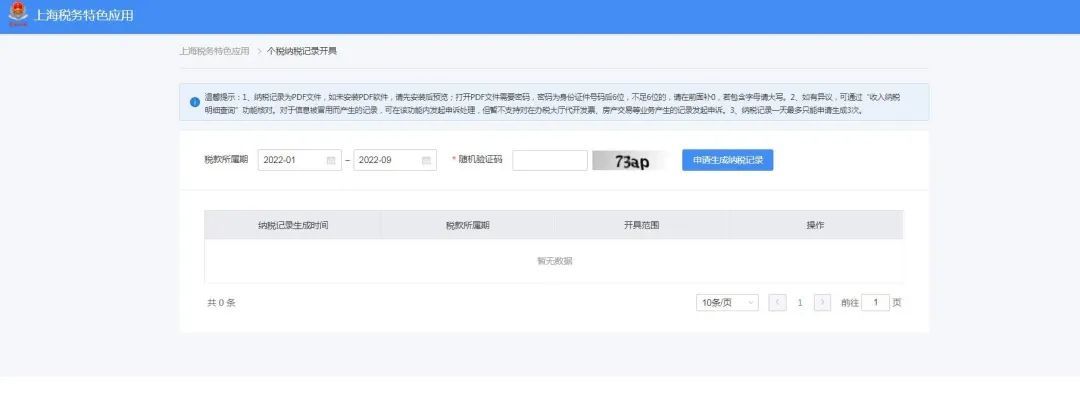Select page 1 in pagination

(x=800, y=302)
